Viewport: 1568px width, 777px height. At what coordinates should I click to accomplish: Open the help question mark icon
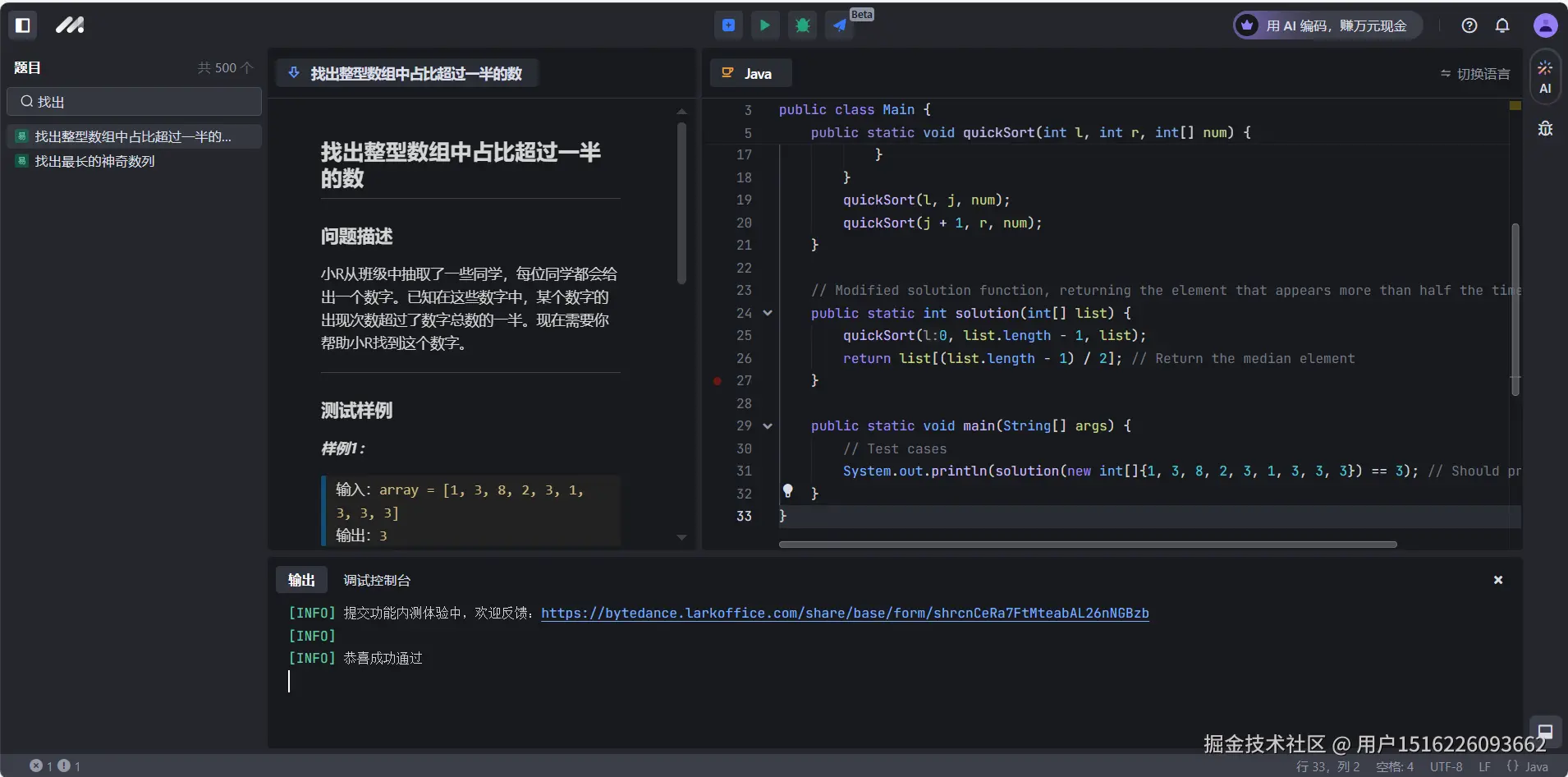[1469, 25]
